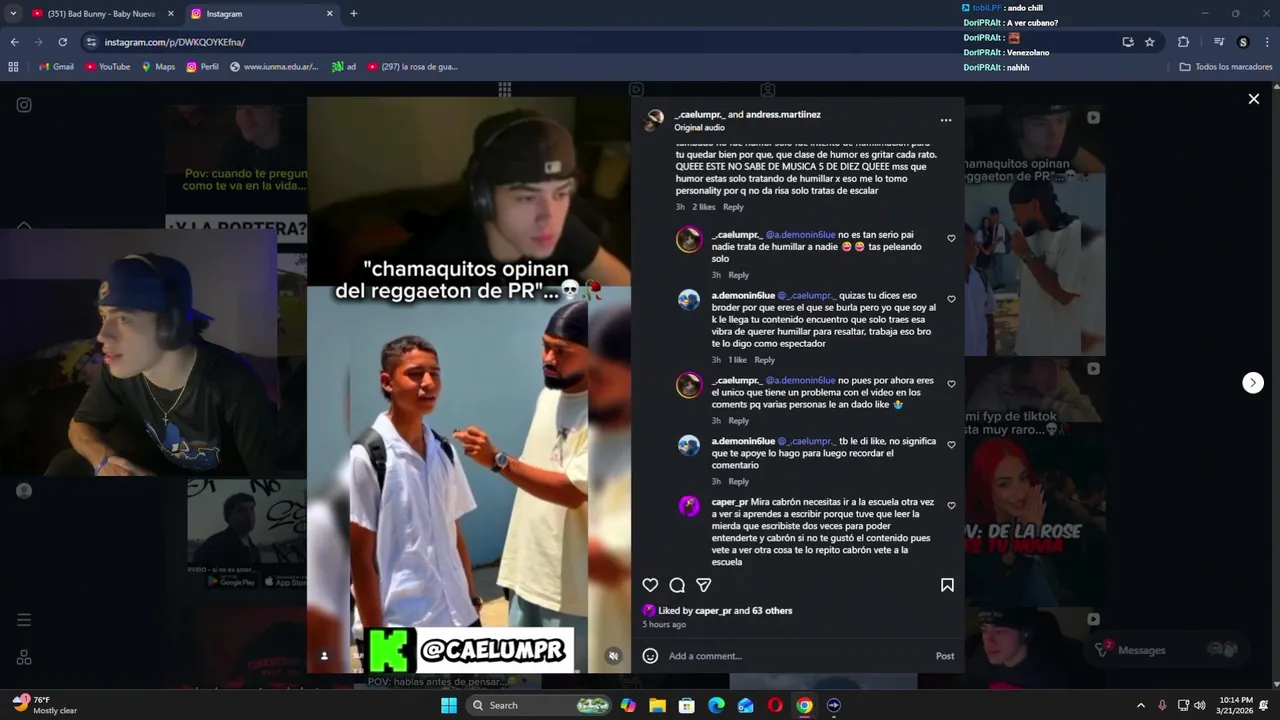Open the emoji picker in the comment box
The image size is (1280, 720).
coord(650,656)
